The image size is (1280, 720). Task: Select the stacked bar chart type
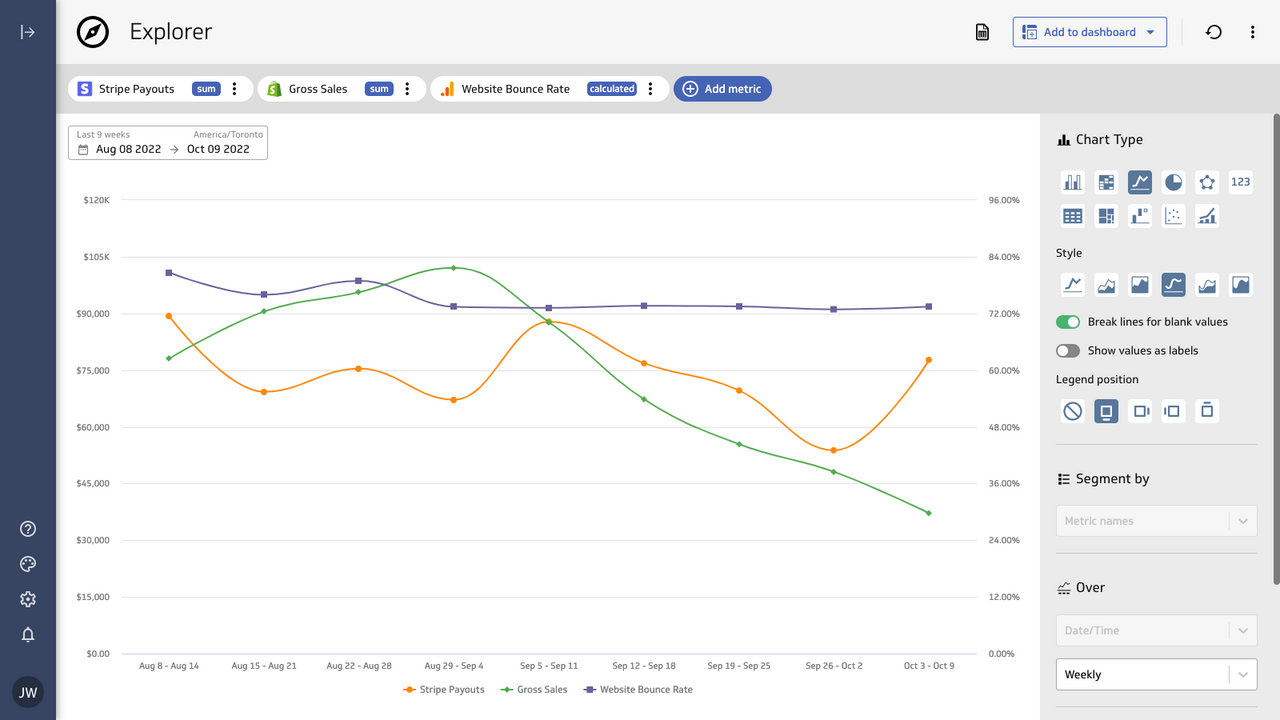pos(1106,182)
